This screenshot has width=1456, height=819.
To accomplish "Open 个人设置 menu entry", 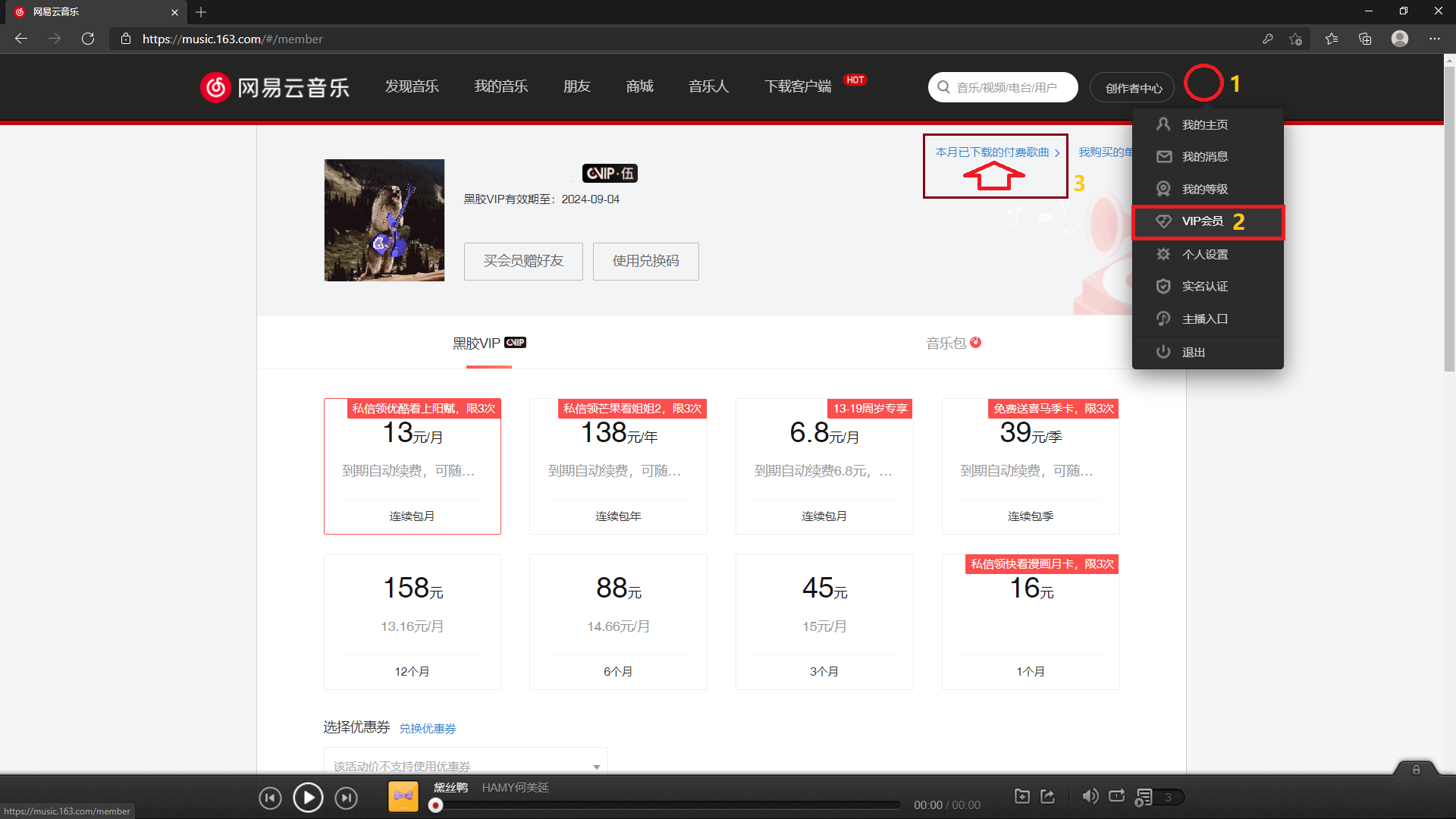I will [1207, 254].
